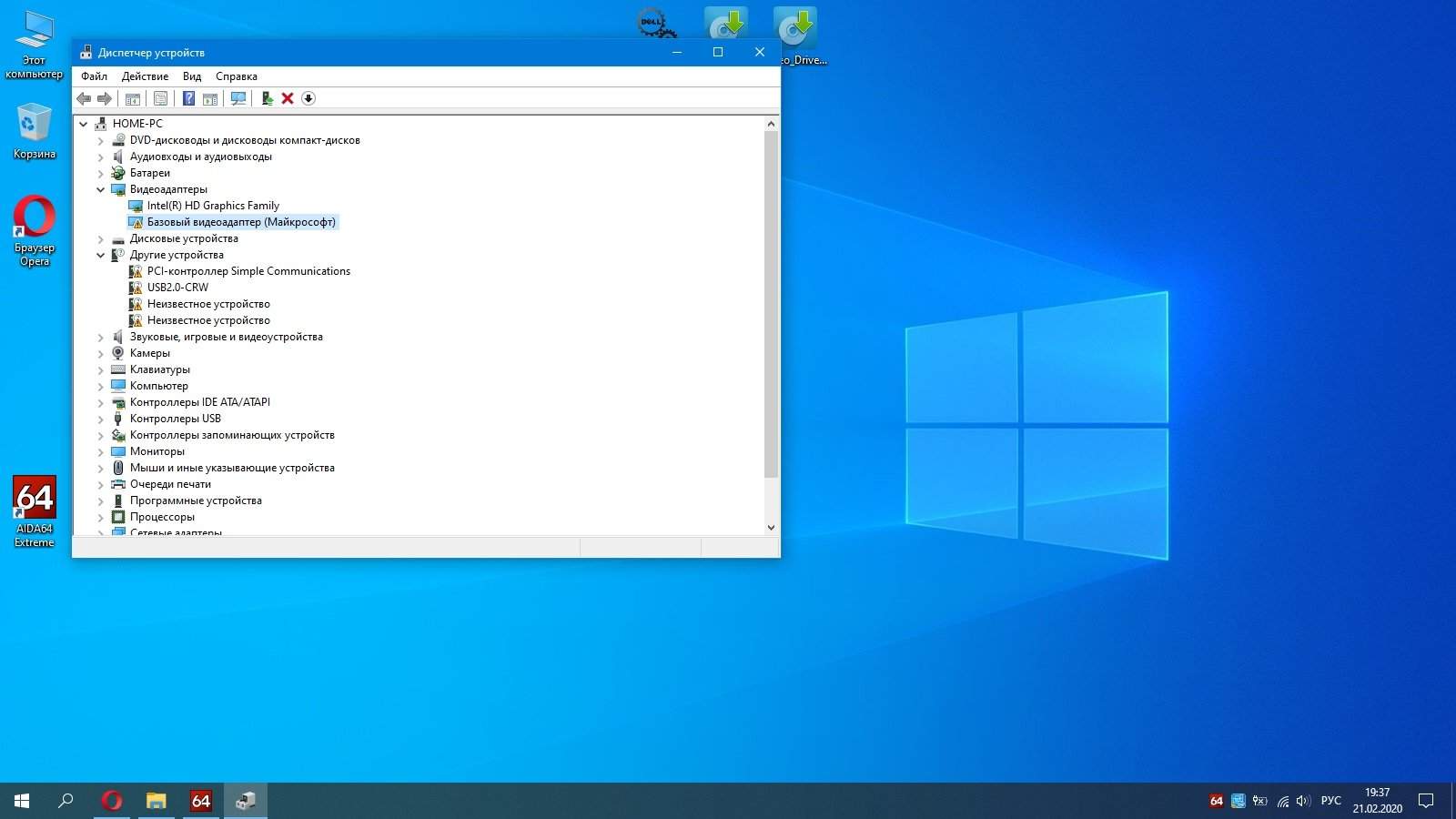
Task: Click the red X Uninstall device icon
Action: (x=288, y=98)
